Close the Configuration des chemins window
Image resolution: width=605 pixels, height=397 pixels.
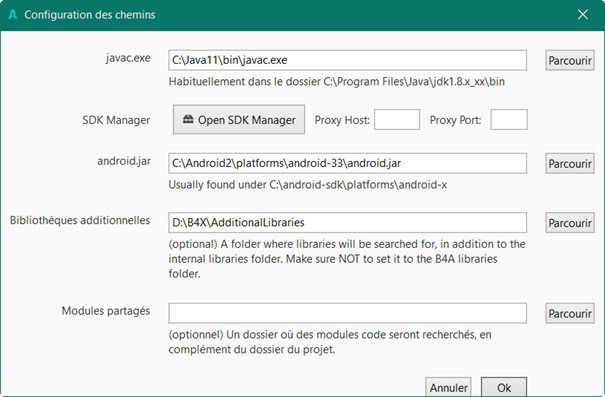[583, 15]
